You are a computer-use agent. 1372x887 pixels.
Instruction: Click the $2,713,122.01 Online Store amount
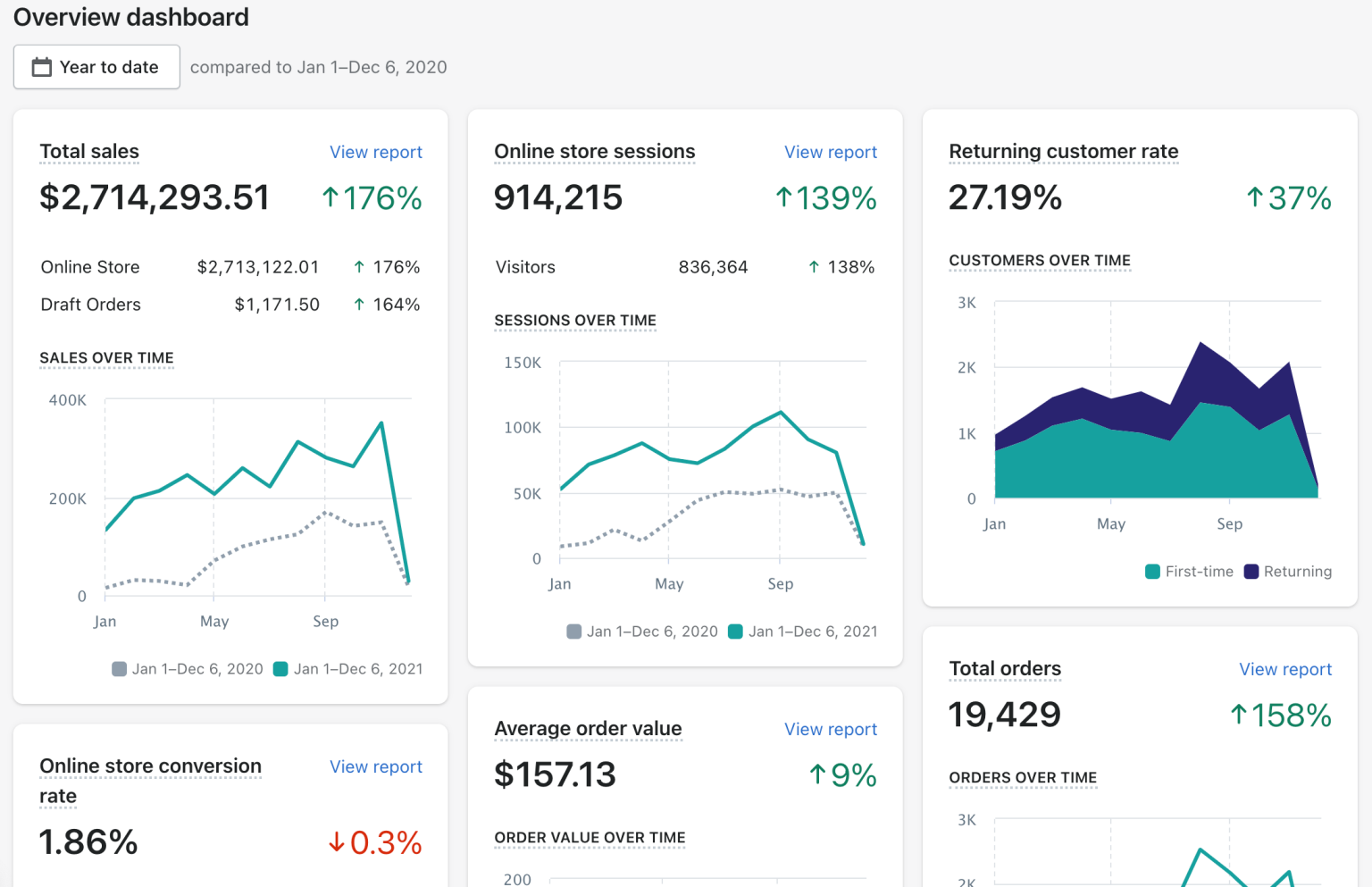coord(258,267)
